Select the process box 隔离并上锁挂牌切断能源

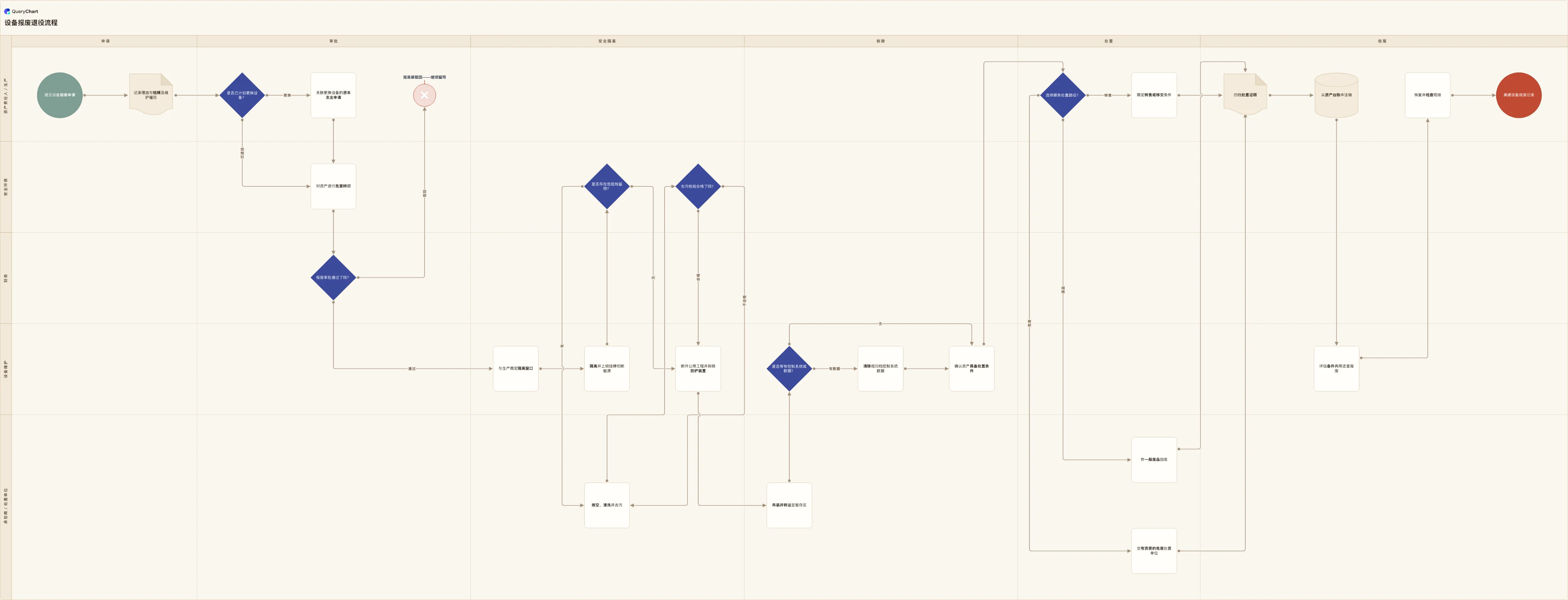pos(607,369)
